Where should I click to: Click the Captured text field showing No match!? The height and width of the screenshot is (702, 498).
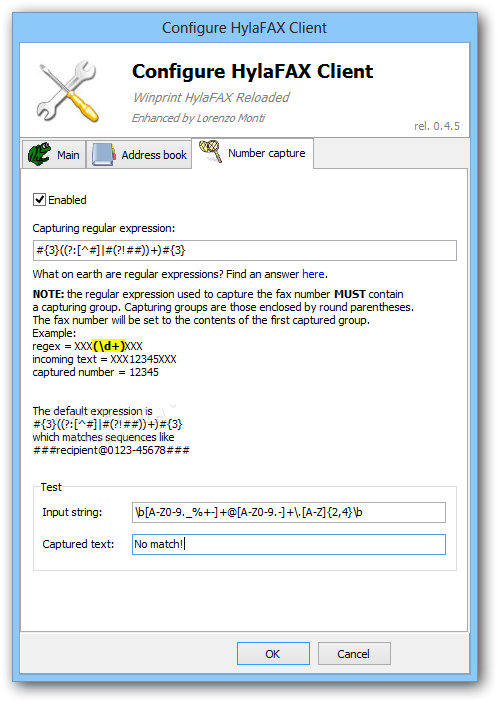[x=289, y=544]
